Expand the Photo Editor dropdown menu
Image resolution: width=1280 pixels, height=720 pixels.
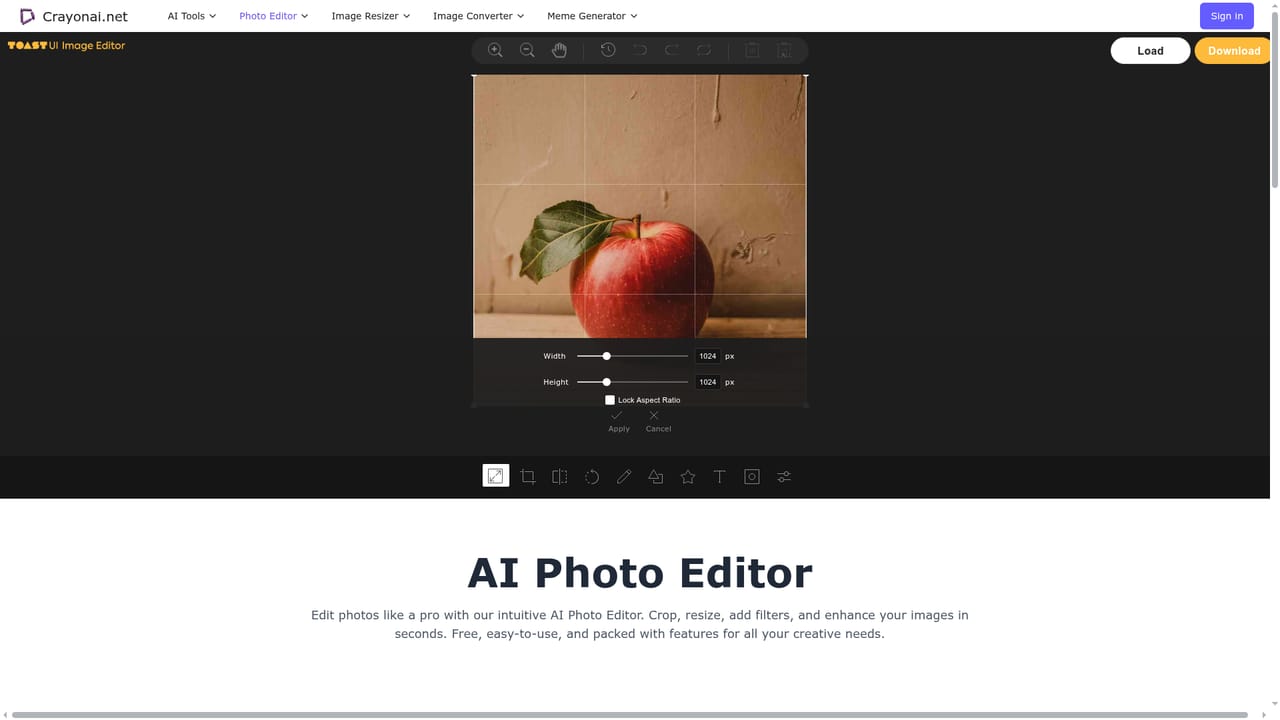coord(273,16)
